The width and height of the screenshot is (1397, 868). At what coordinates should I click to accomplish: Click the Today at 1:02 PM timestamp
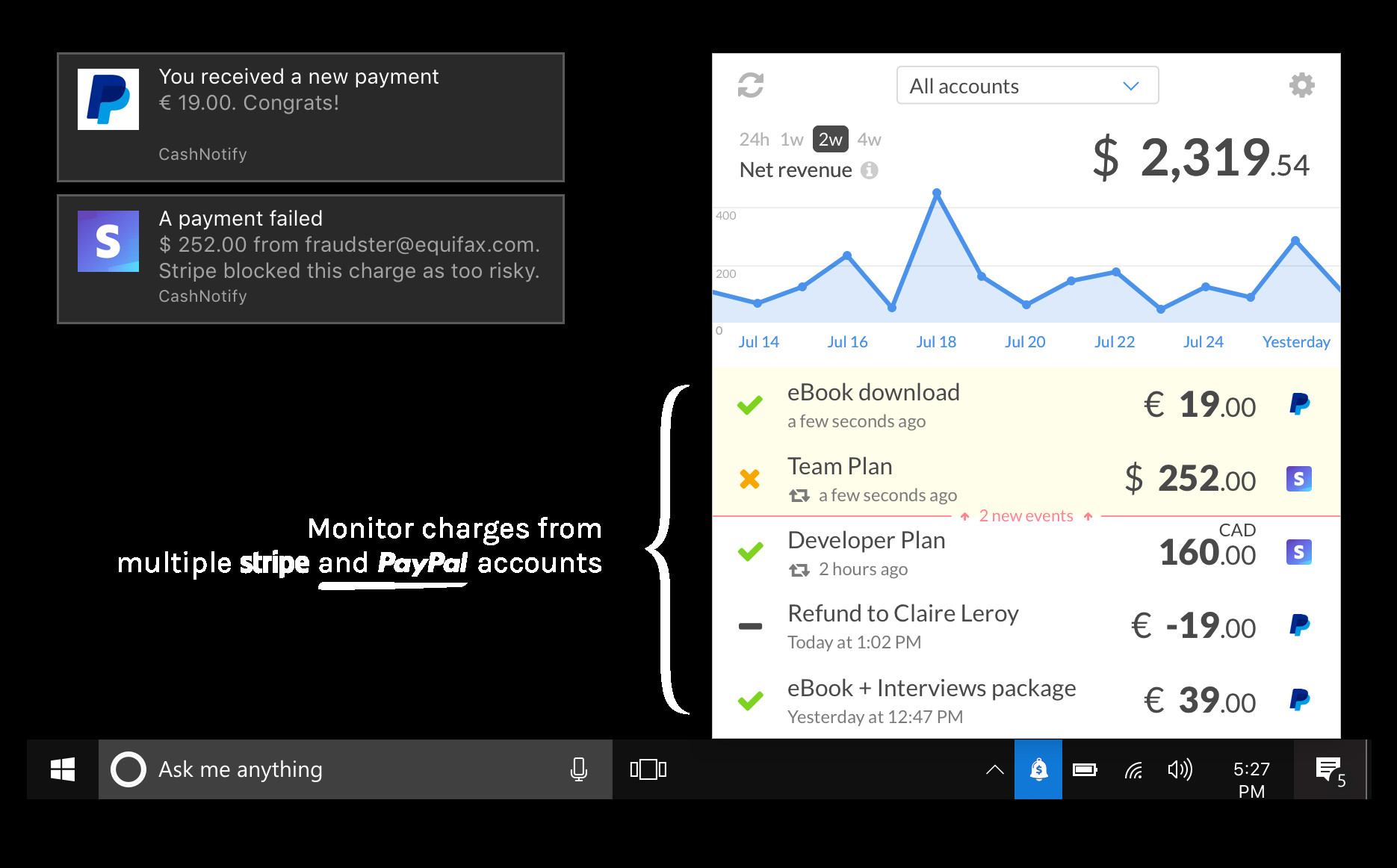[854, 642]
